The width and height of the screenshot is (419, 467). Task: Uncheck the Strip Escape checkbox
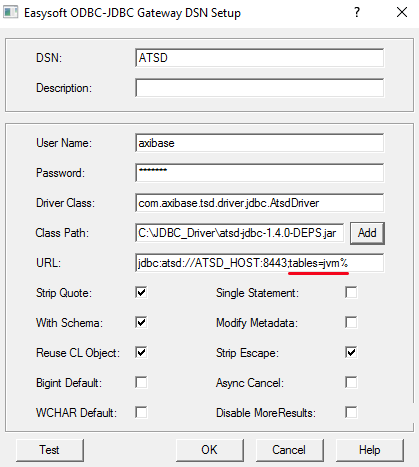point(351,353)
